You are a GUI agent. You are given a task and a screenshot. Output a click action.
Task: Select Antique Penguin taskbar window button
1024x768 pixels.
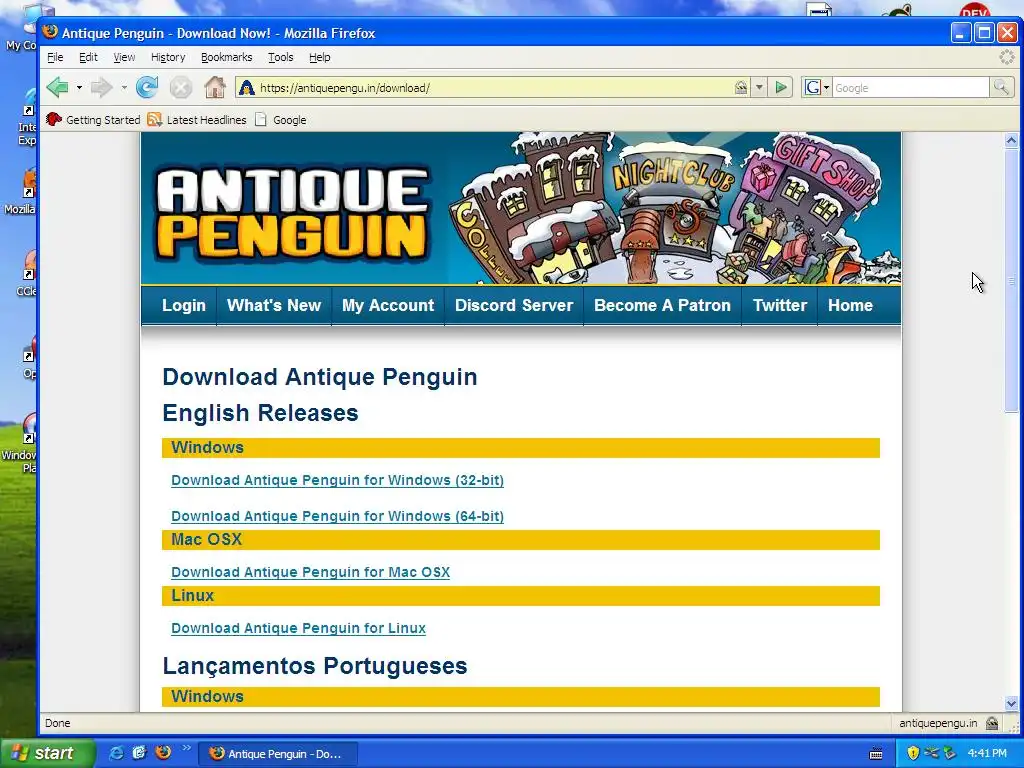point(278,754)
